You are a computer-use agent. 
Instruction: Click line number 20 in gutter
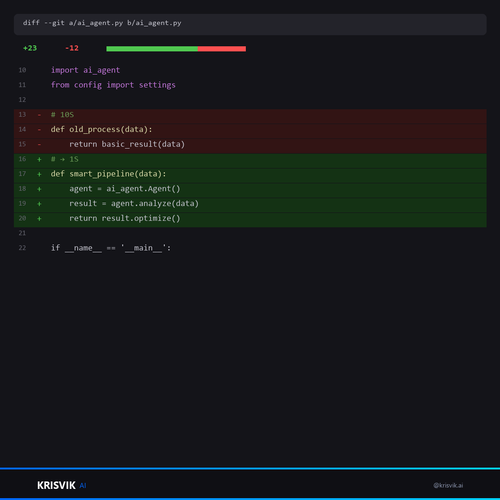pyautogui.click(x=22, y=218)
